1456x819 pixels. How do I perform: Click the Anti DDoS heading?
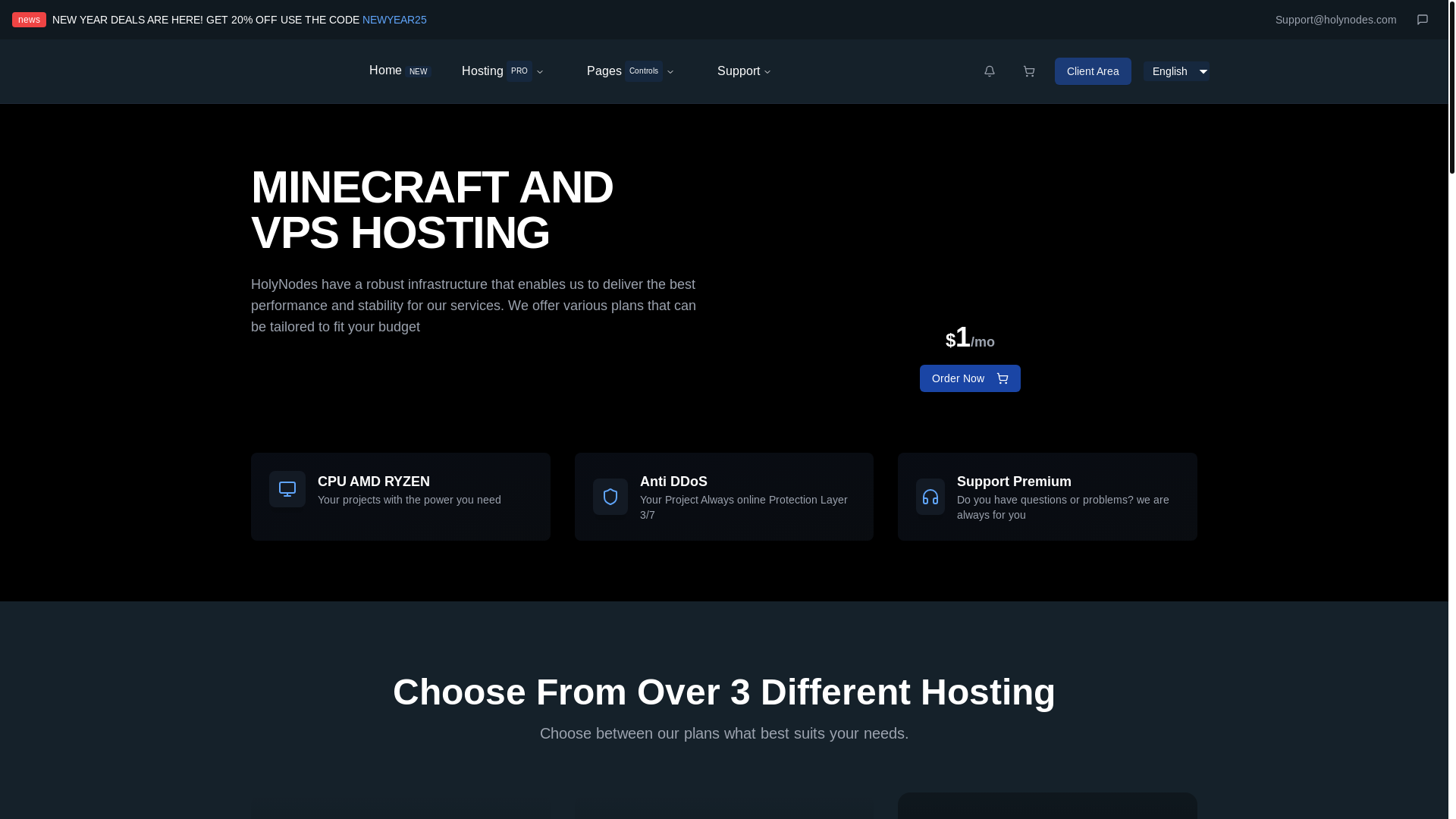[673, 482]
